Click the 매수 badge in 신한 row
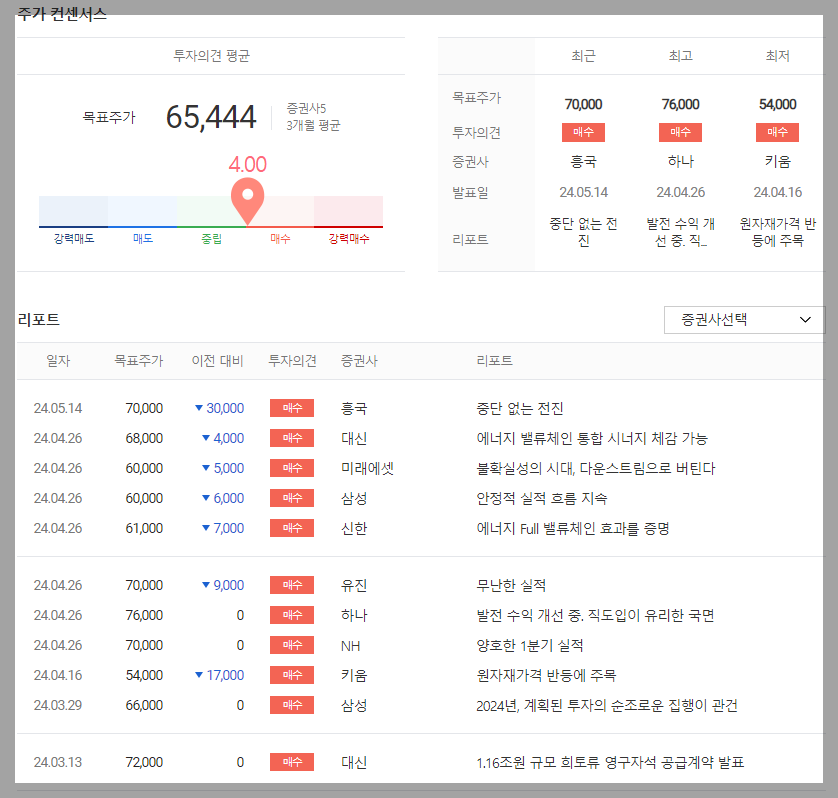 [x=292, y=528]
